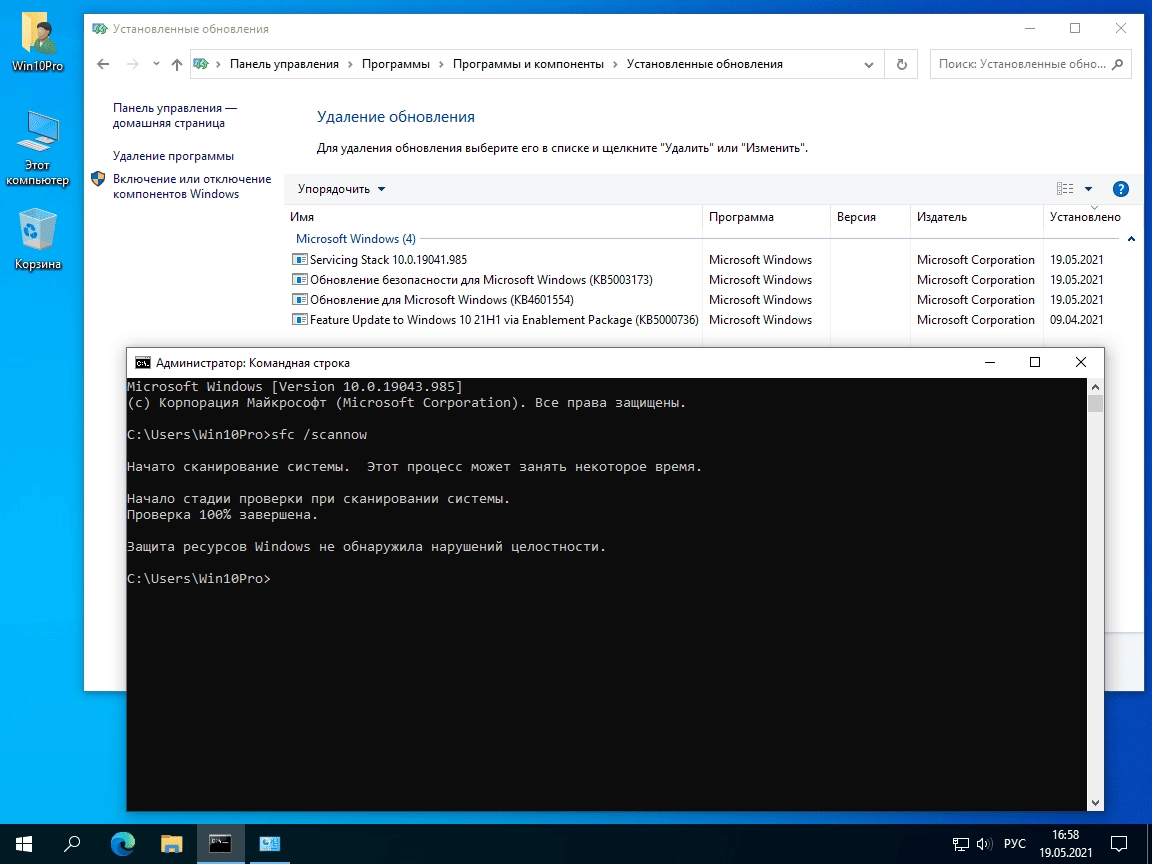Screen dimensions: 1152x864
Task: Click Панель управления breadcrumb
Action: pos(284,64)
